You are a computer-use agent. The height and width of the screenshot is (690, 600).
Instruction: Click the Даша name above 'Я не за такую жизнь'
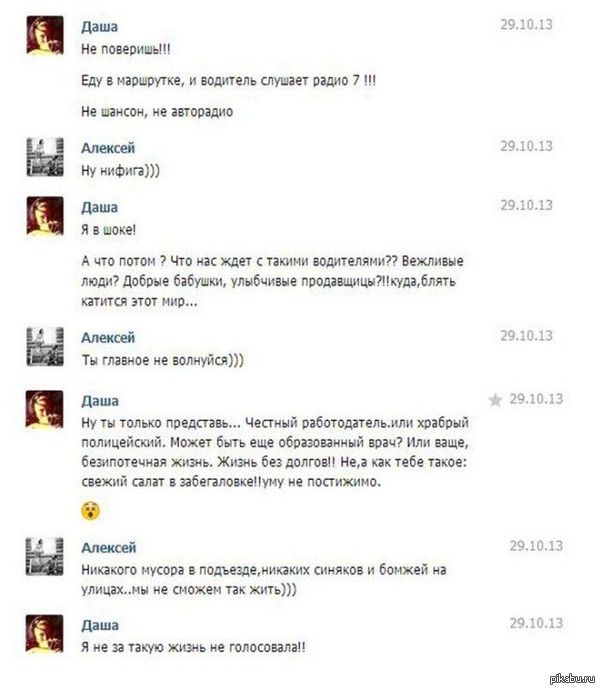100,625
